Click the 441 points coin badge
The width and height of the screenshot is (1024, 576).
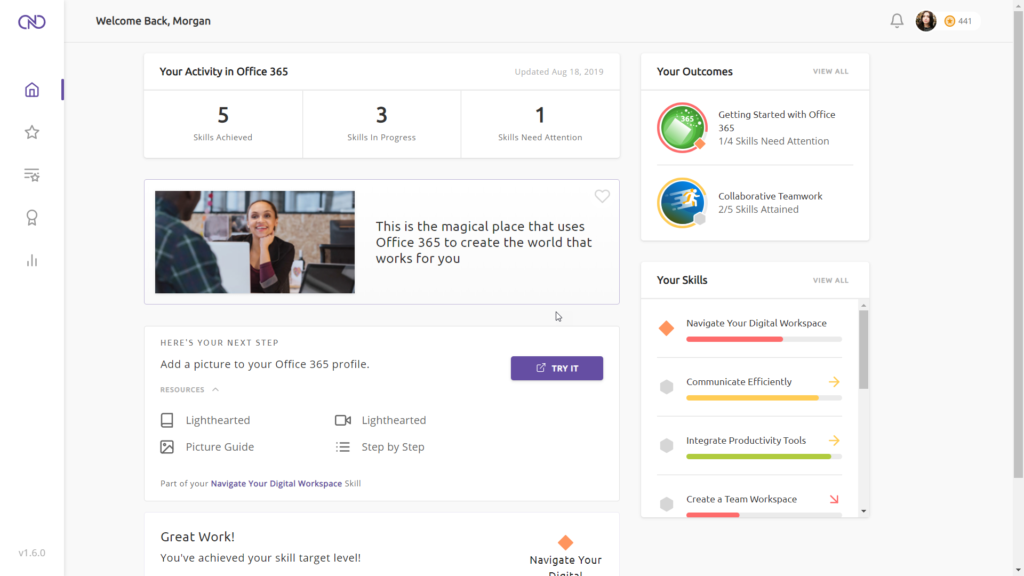coord(958,21)
